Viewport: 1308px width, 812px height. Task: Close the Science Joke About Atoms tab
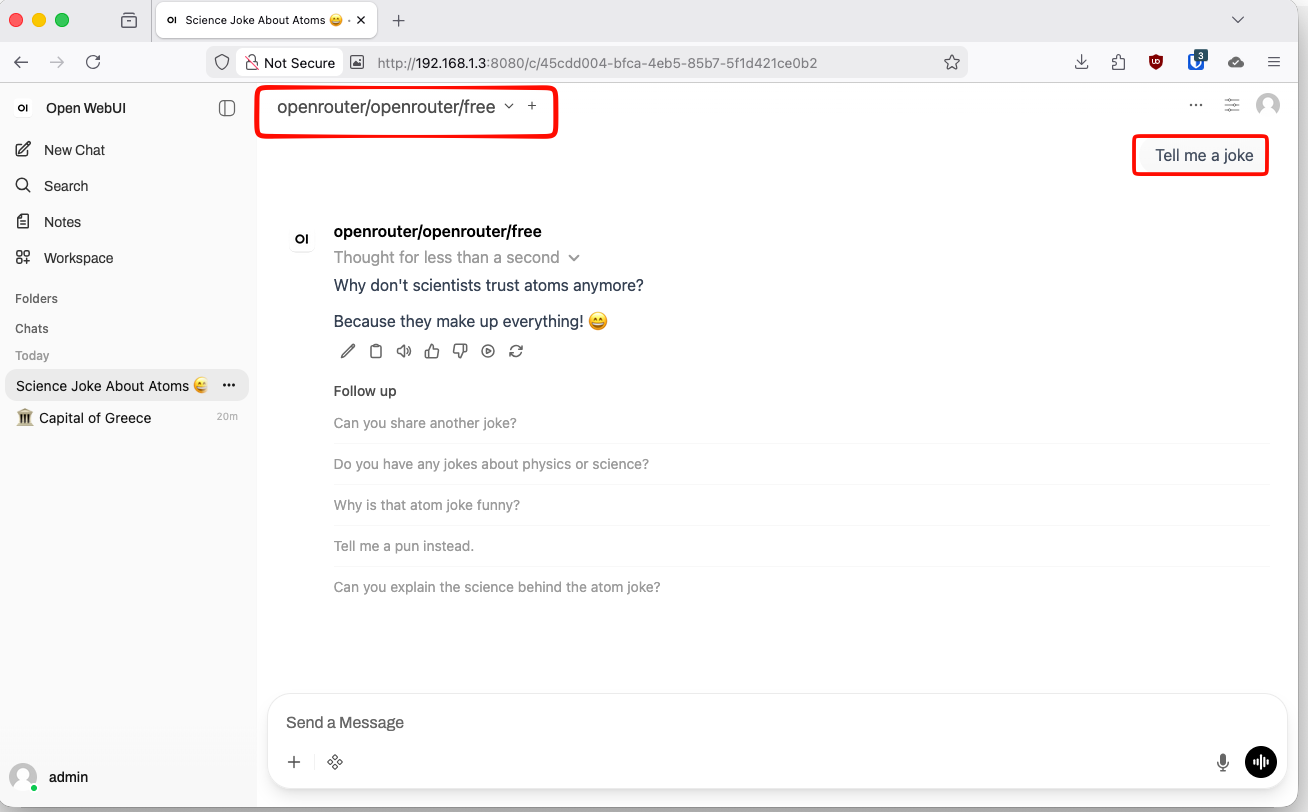pyautogui.click(x=360, y=20)
